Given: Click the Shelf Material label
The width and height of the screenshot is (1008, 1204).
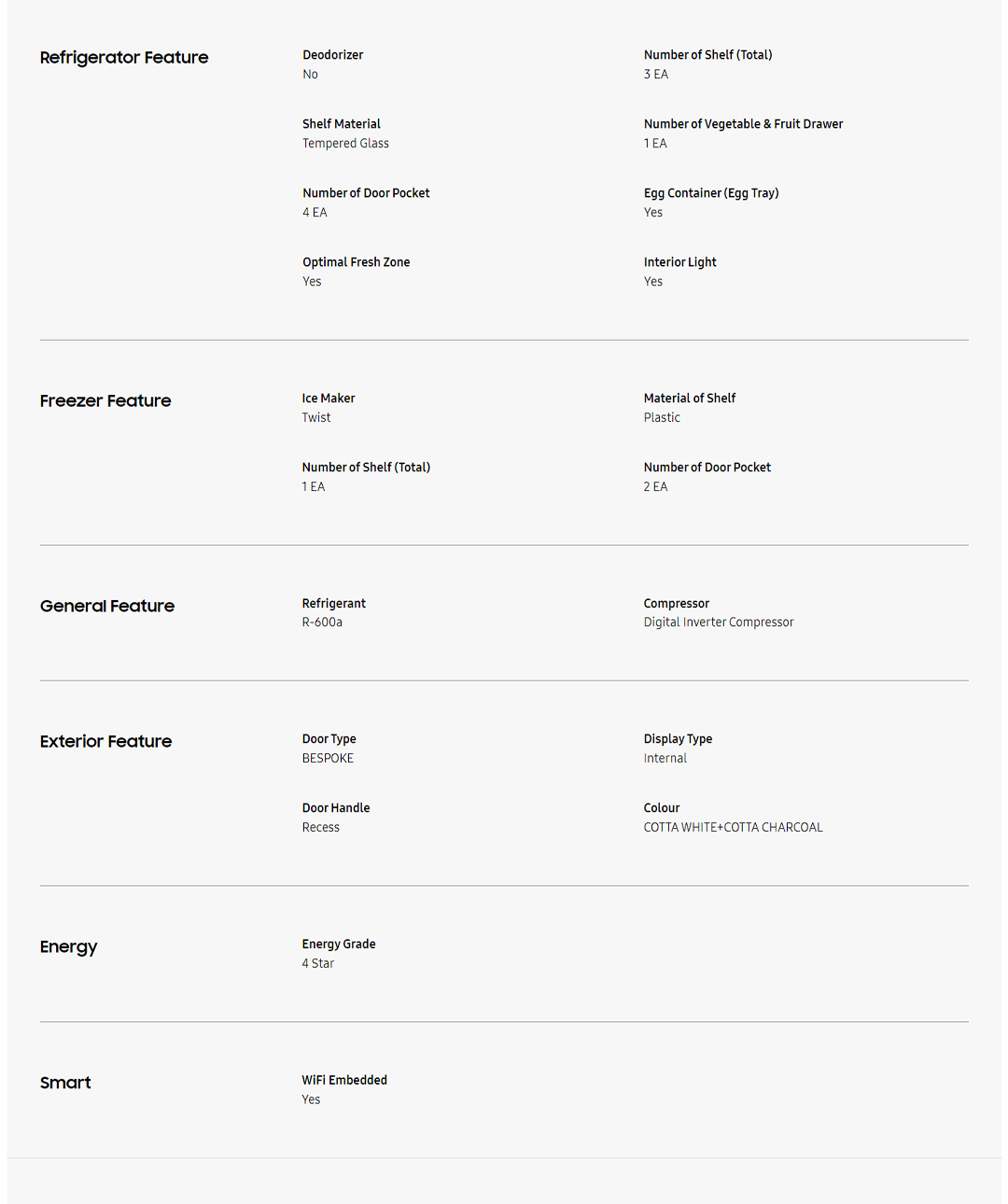Looking at the screenshot, I should coord(341,124).
